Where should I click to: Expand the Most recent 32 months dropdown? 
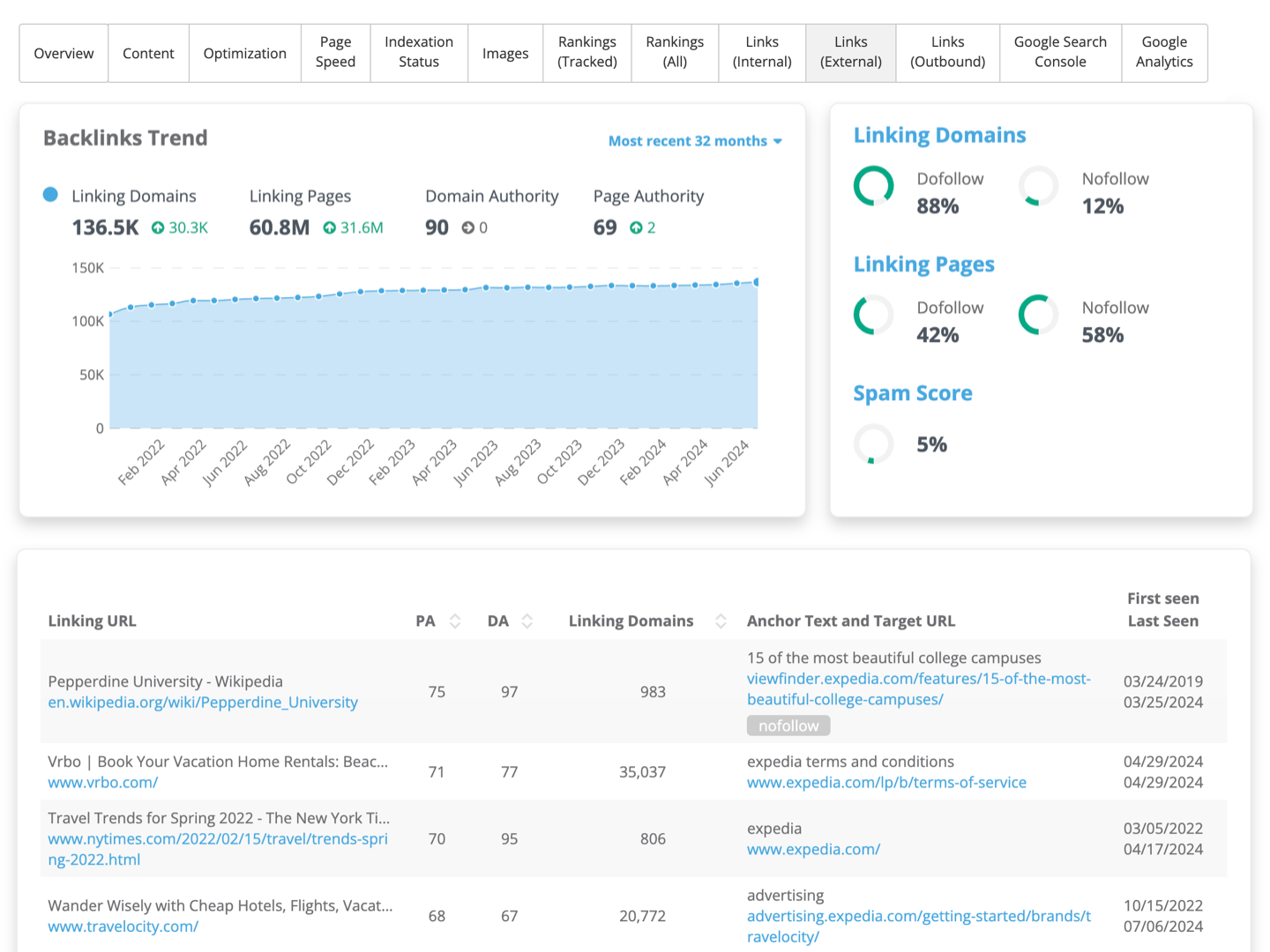[695, 141]
